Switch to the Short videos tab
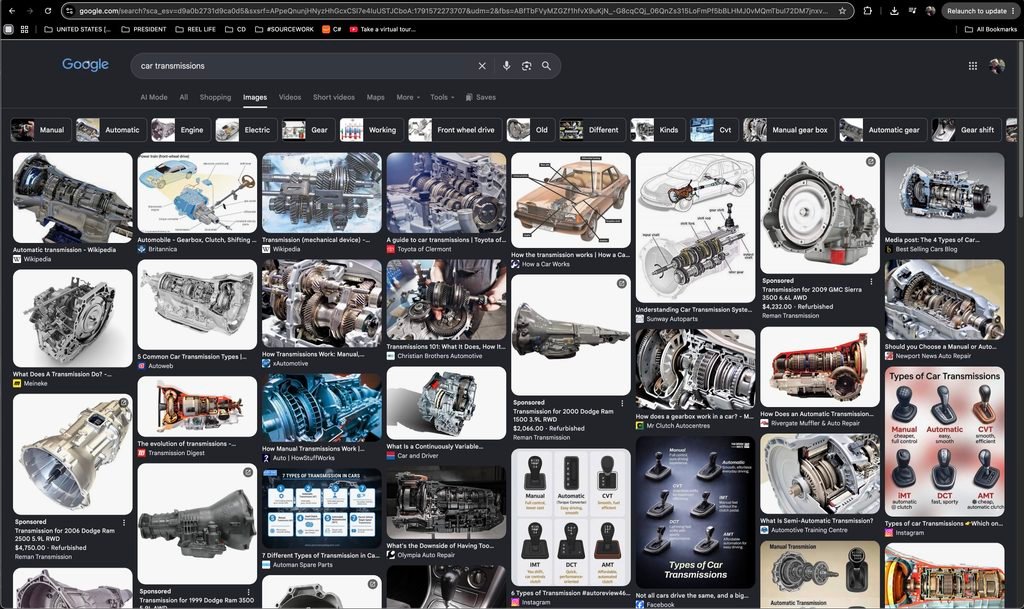The height and width of the screenshot is (609, 1024). click(x=334, y=97)
